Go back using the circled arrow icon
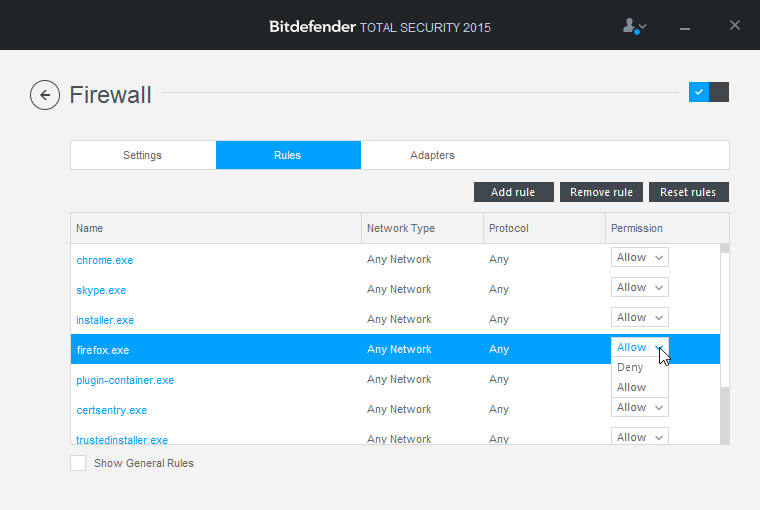760x510 pixels. 45,95
